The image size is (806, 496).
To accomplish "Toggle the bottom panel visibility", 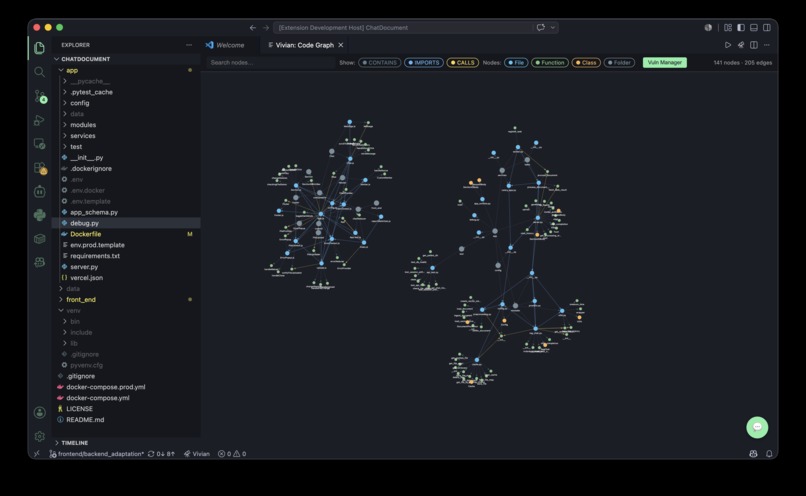I will click(754, 28).
